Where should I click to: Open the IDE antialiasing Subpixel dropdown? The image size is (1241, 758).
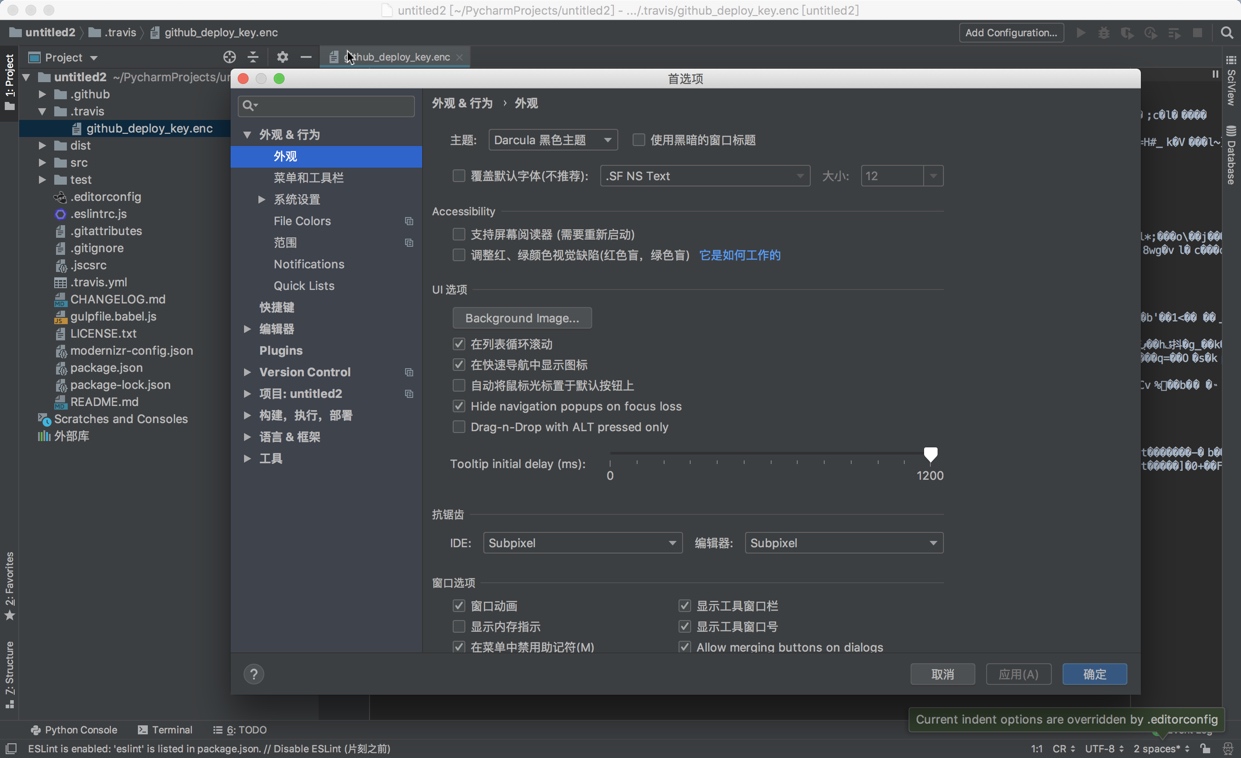tap(583, 543)
